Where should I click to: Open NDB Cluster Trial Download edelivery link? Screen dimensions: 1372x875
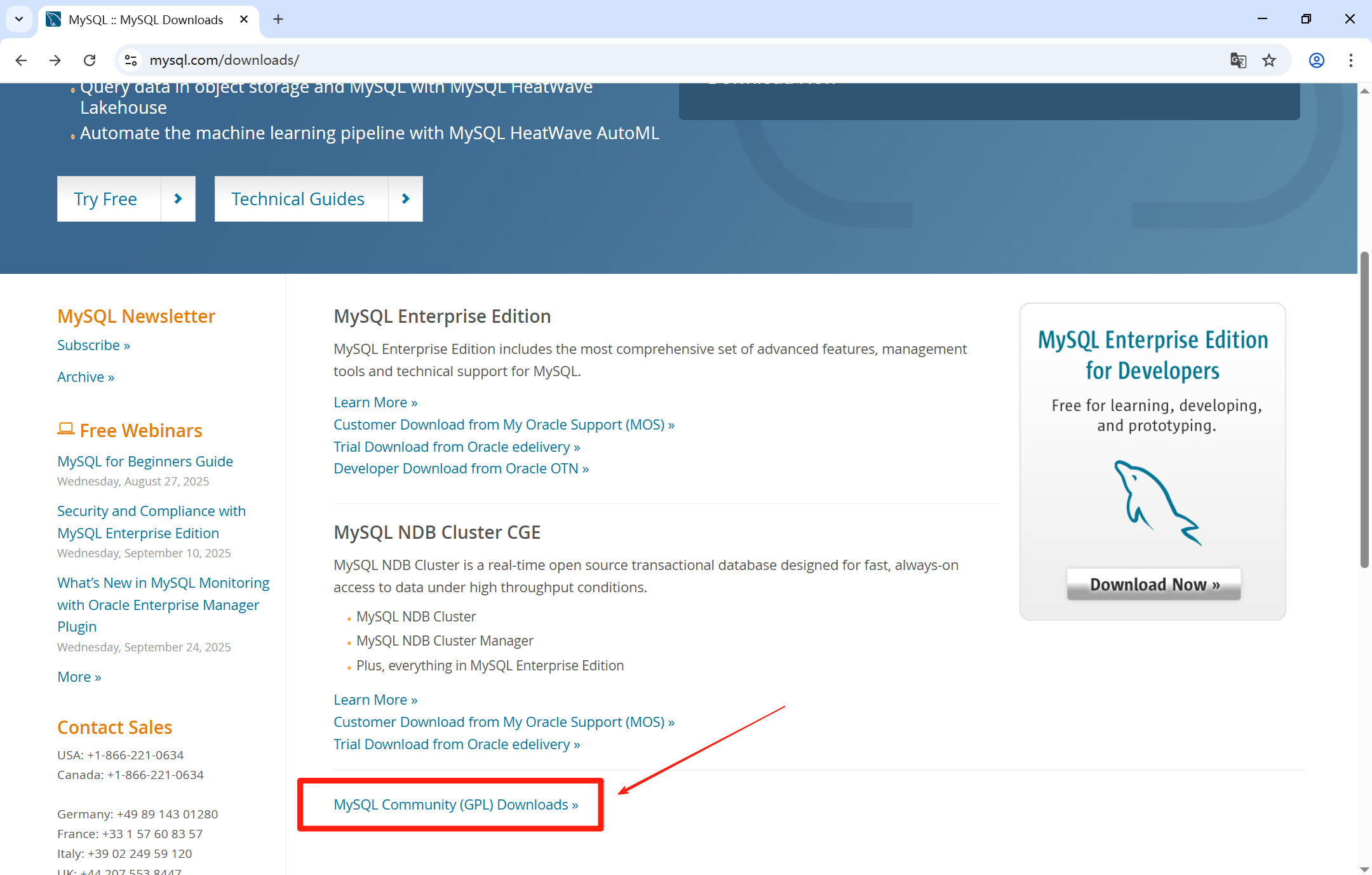click(x=457, y=744)
